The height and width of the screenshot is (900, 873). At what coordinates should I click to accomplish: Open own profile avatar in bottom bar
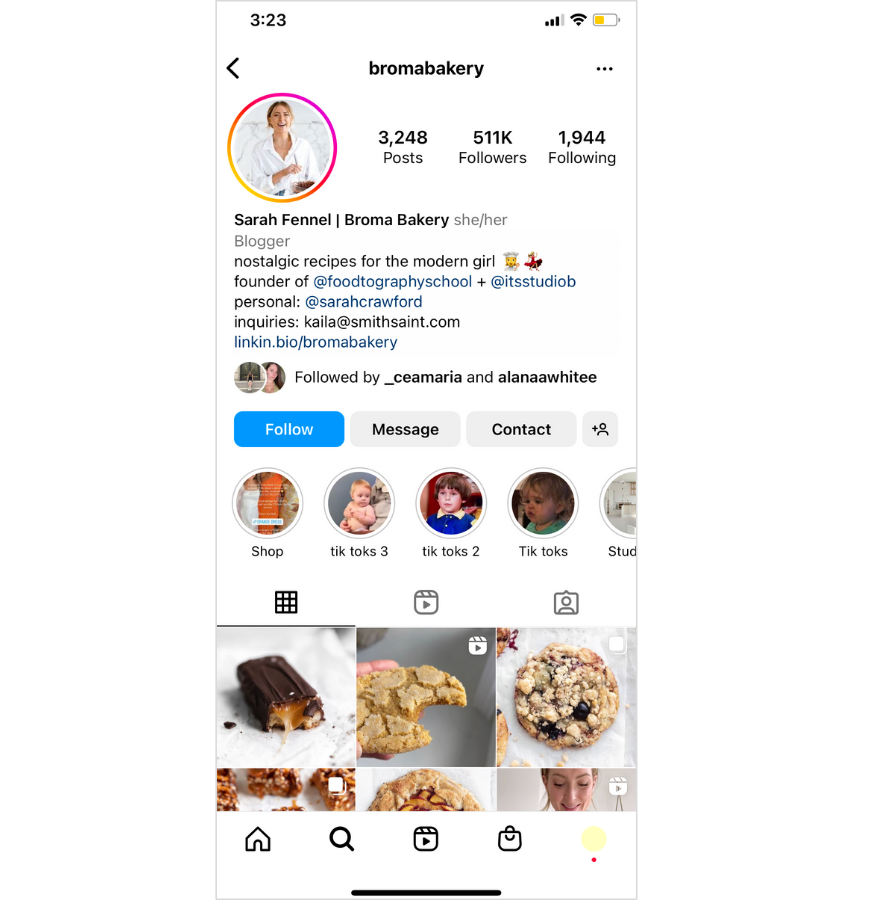(593, 839)
